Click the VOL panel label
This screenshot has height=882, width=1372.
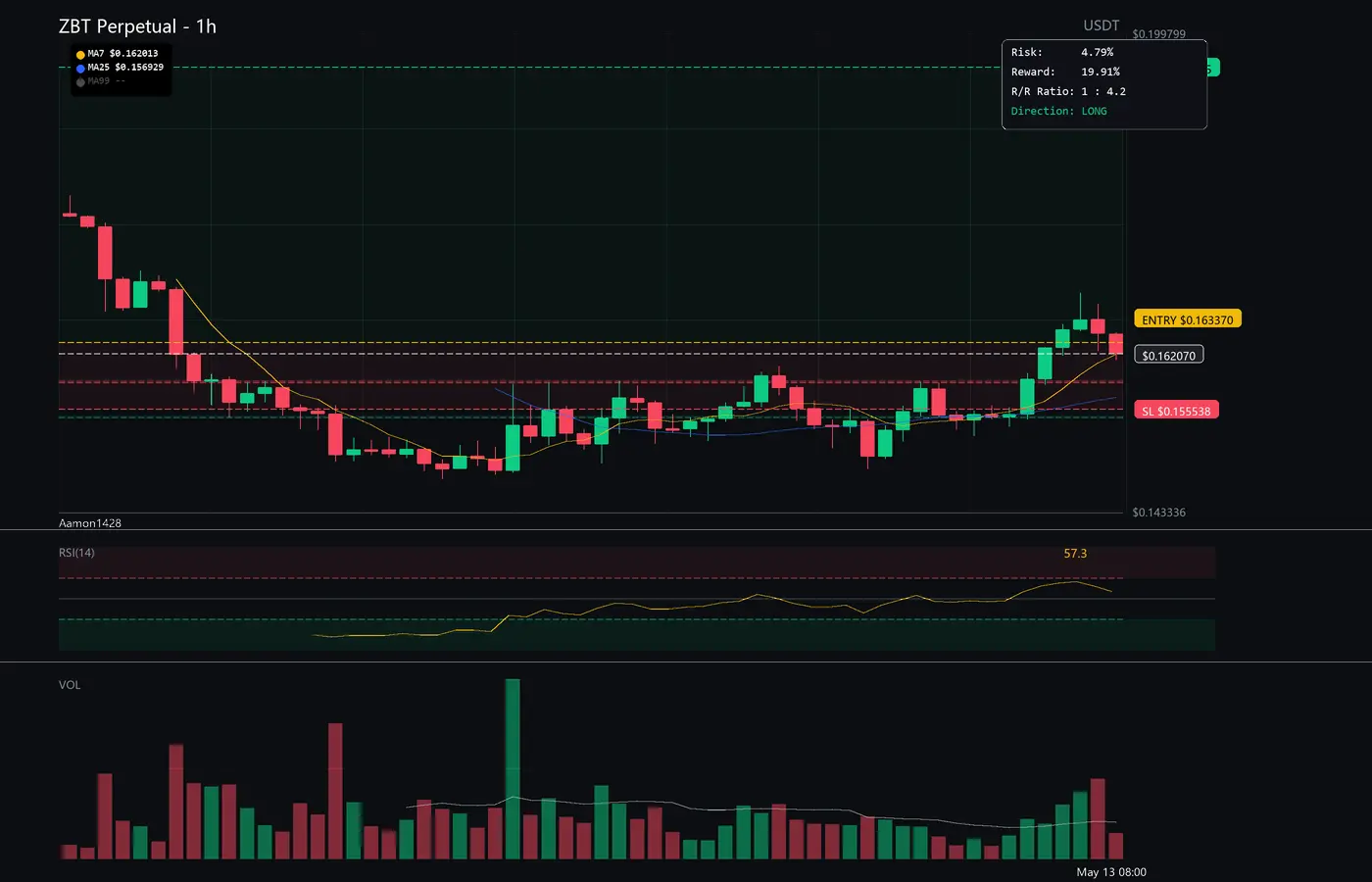70,685
